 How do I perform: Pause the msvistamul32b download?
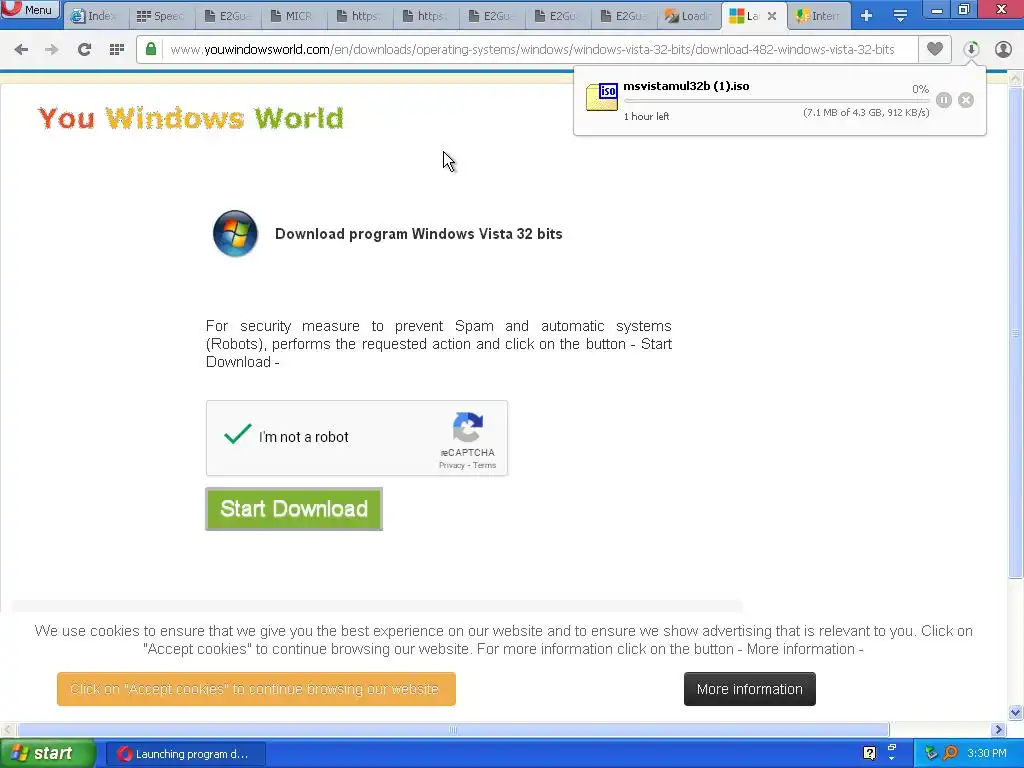(944, 100)
